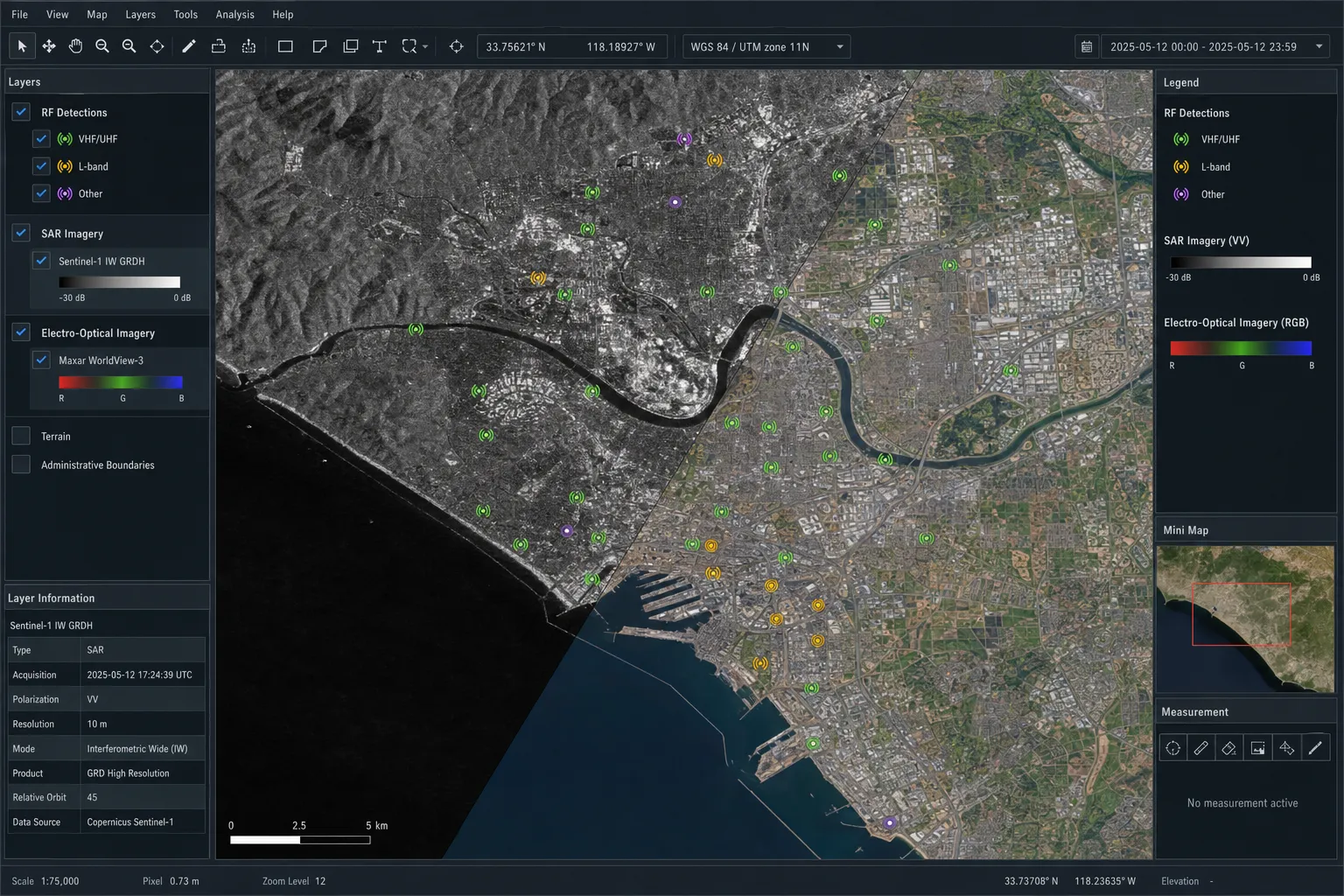
Task: Click the acquisition value 2025-05-12 17:24:39 UTC
Action: pos(139,675)
